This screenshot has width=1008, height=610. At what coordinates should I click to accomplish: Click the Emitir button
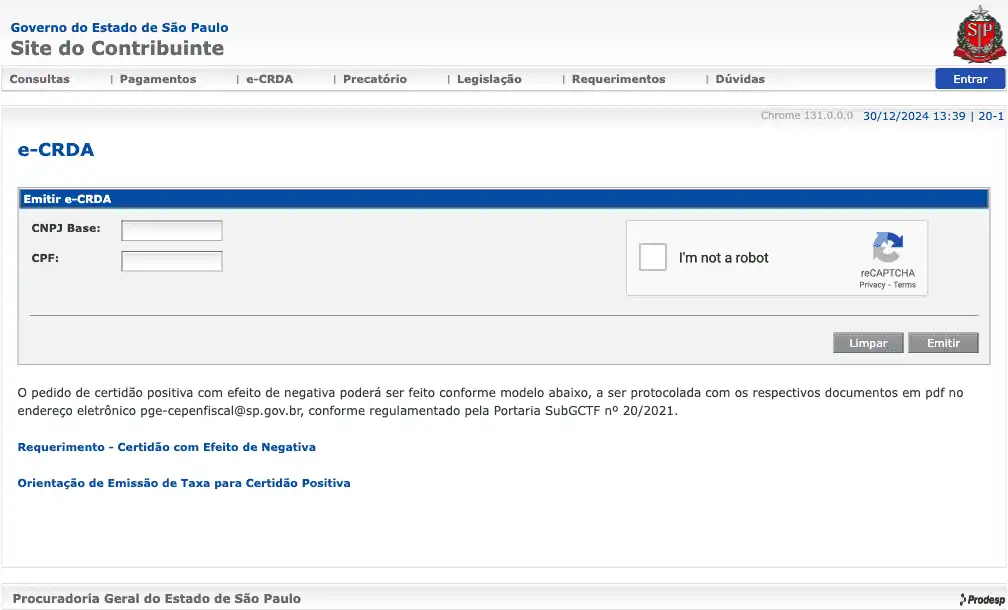point(943,343)
